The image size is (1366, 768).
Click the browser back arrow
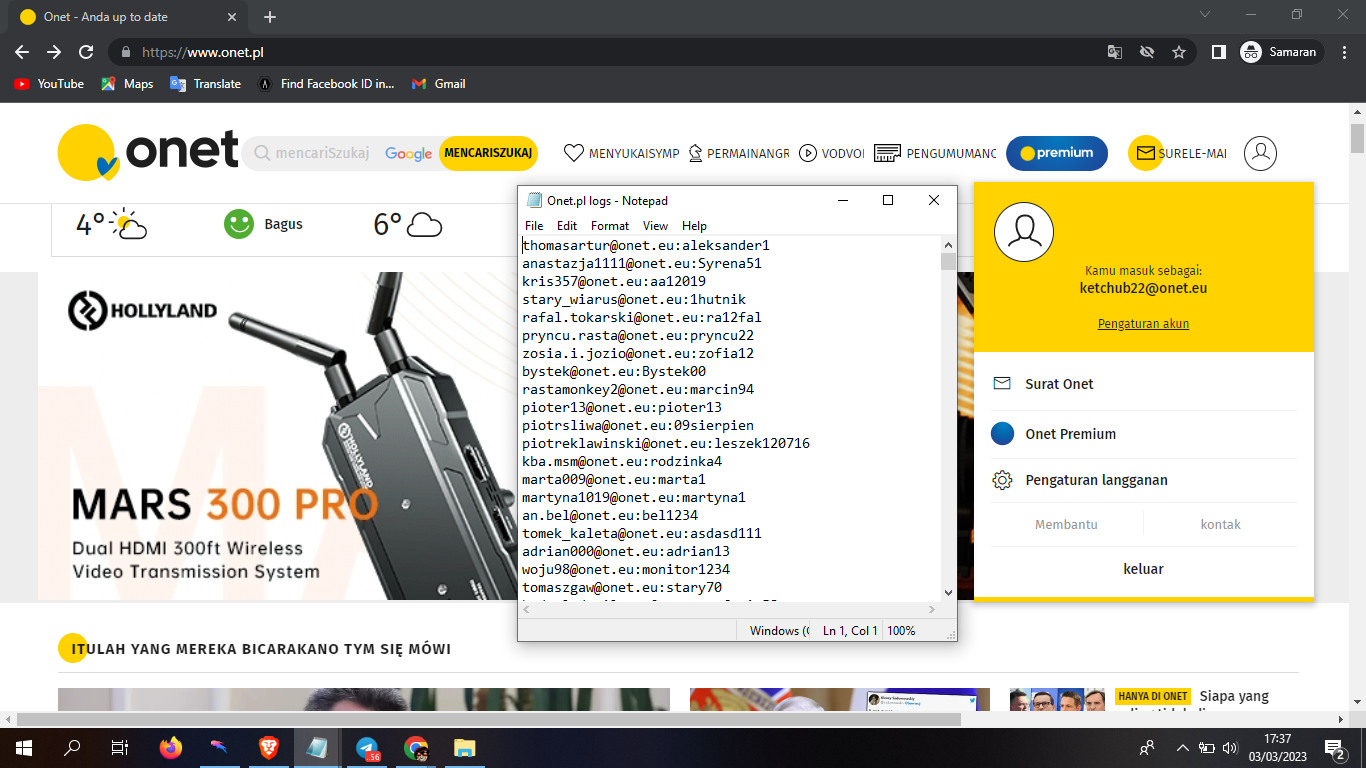(22, 52)
